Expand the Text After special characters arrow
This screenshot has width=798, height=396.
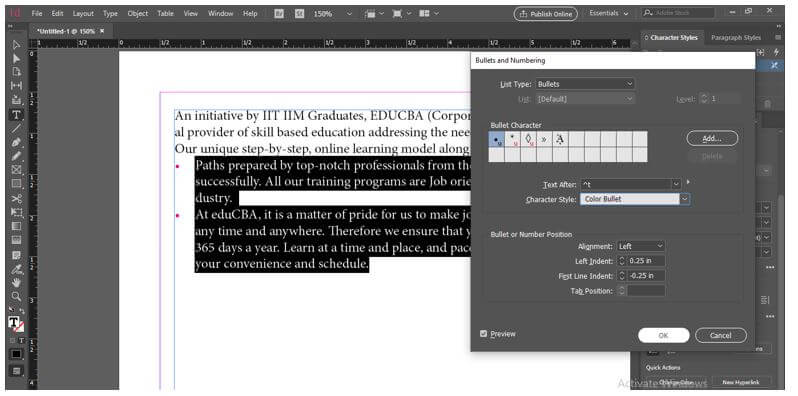689,182
